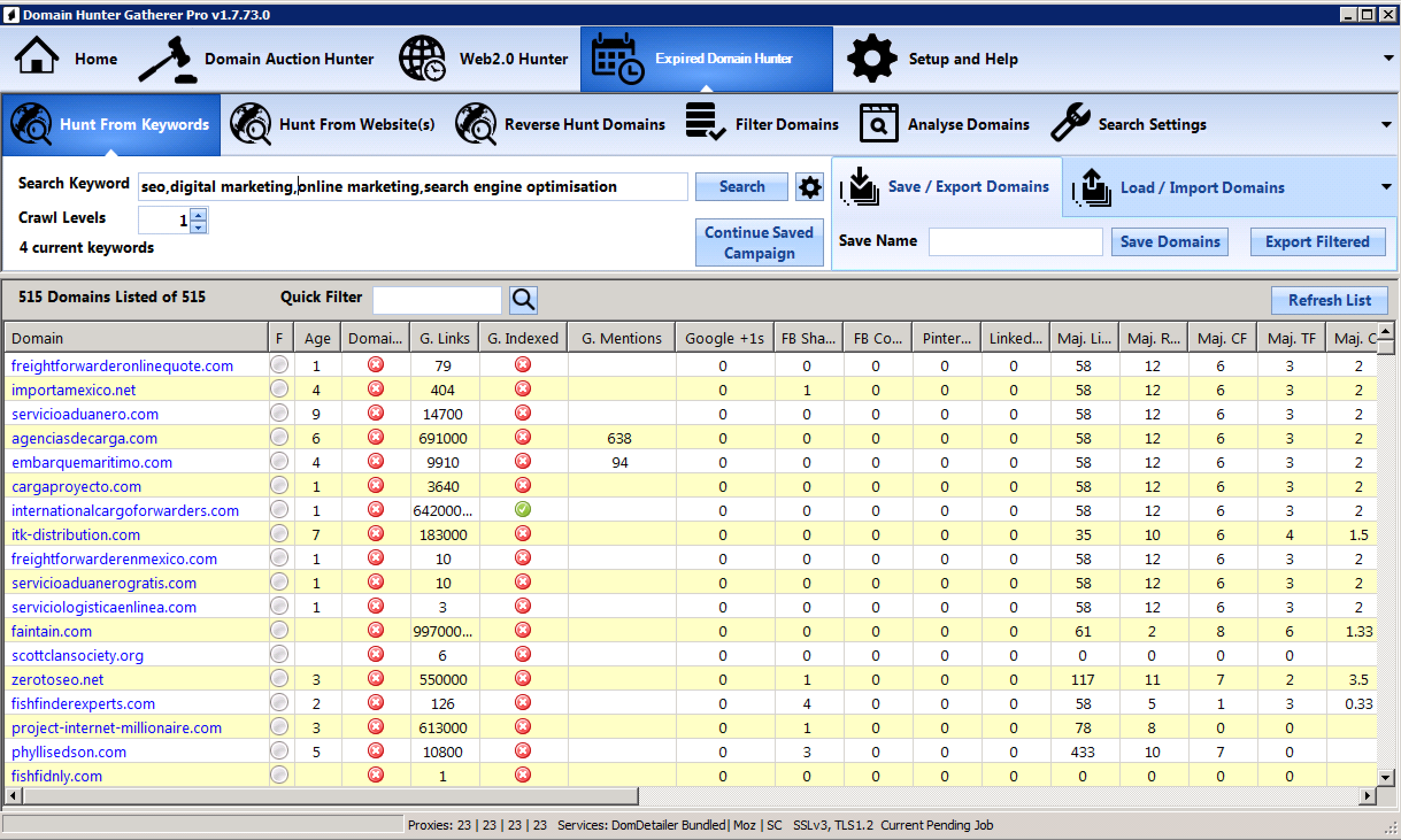
Task: Expand the sub-toolbar overflow arrow
Action: tap(1387, 125)
